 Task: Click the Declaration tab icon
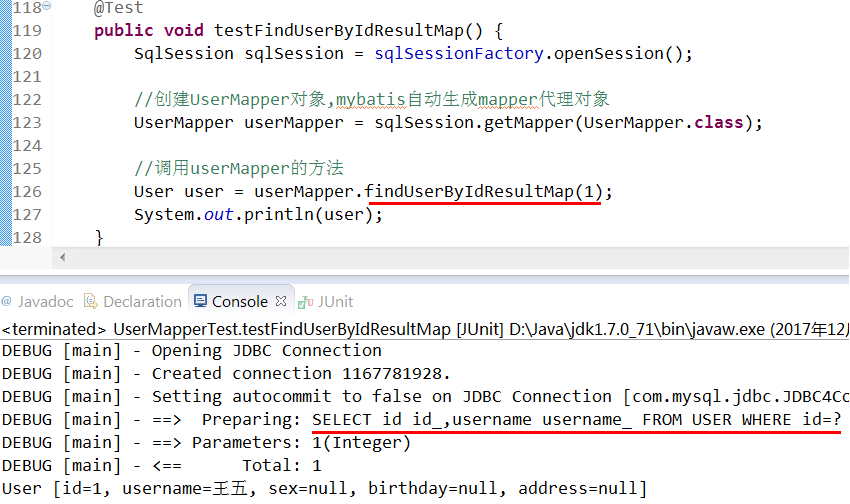(x=91, y=301)
